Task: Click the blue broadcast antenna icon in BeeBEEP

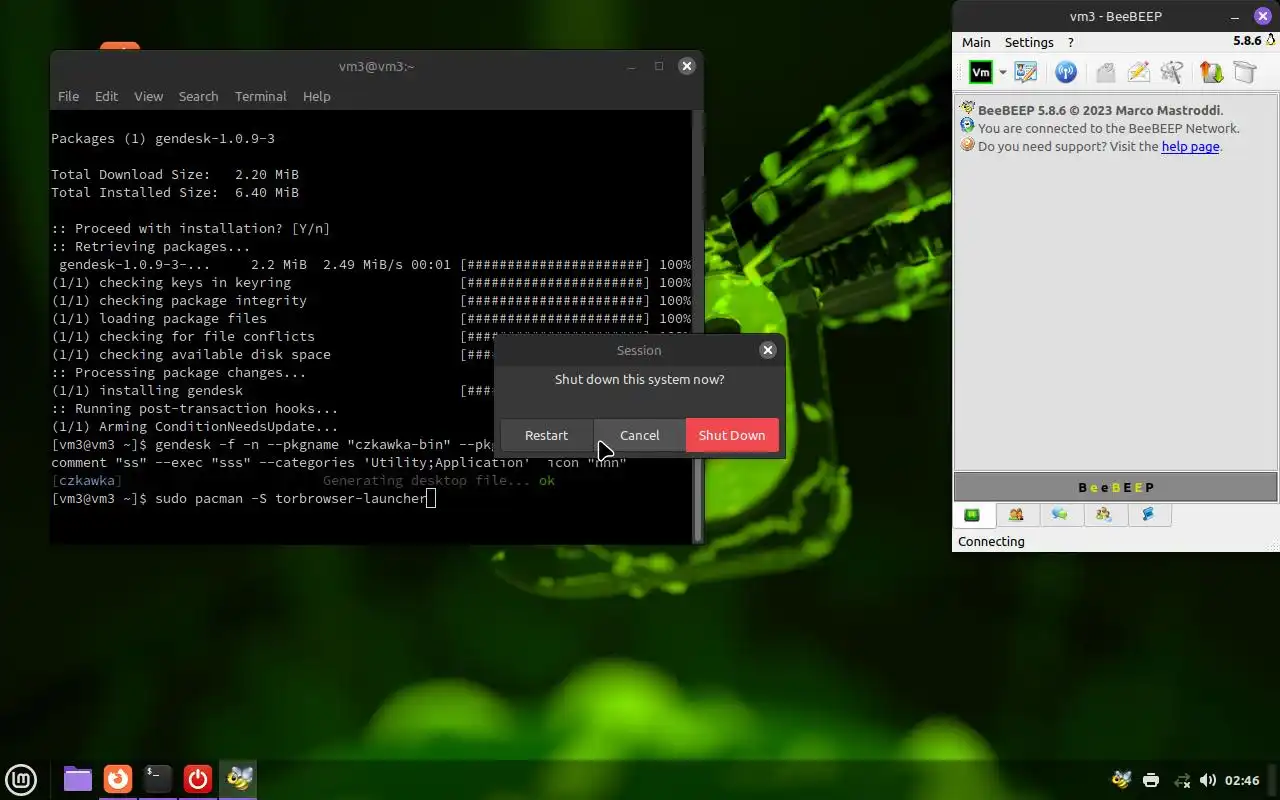Action: pos(1066,72)
